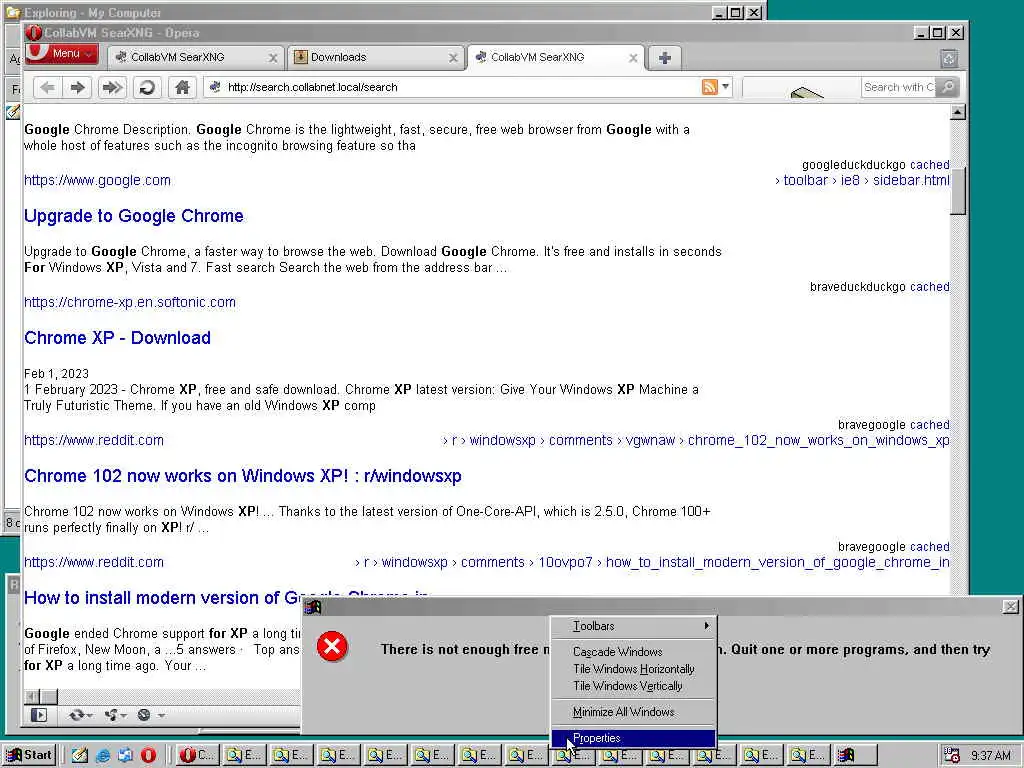Expand the Opera Link sync dropdown arrow

[89, 716]
